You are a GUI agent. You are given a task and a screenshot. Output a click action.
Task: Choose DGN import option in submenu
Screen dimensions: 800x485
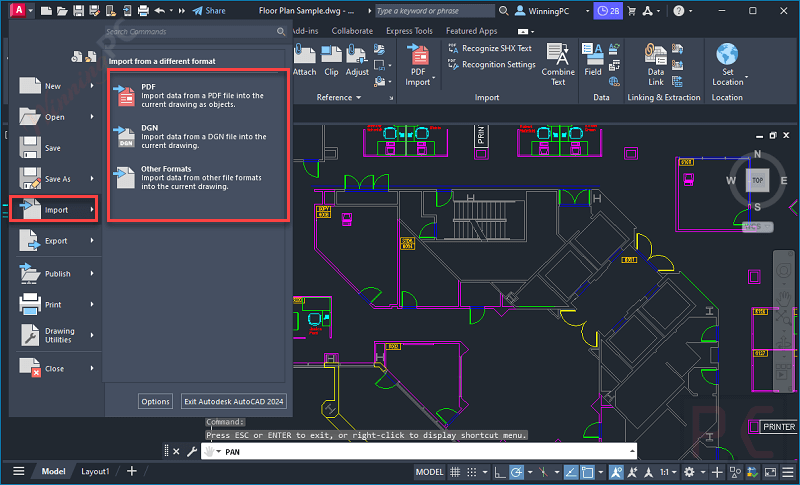[194, 137]
